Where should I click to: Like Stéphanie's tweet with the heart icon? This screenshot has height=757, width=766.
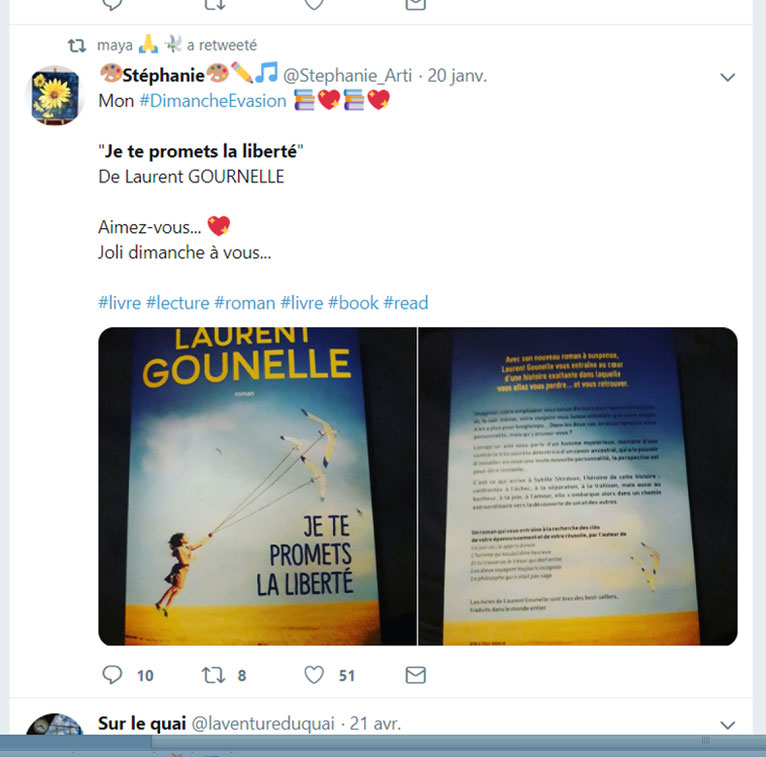pyautogui.click(x=314, y=675)
